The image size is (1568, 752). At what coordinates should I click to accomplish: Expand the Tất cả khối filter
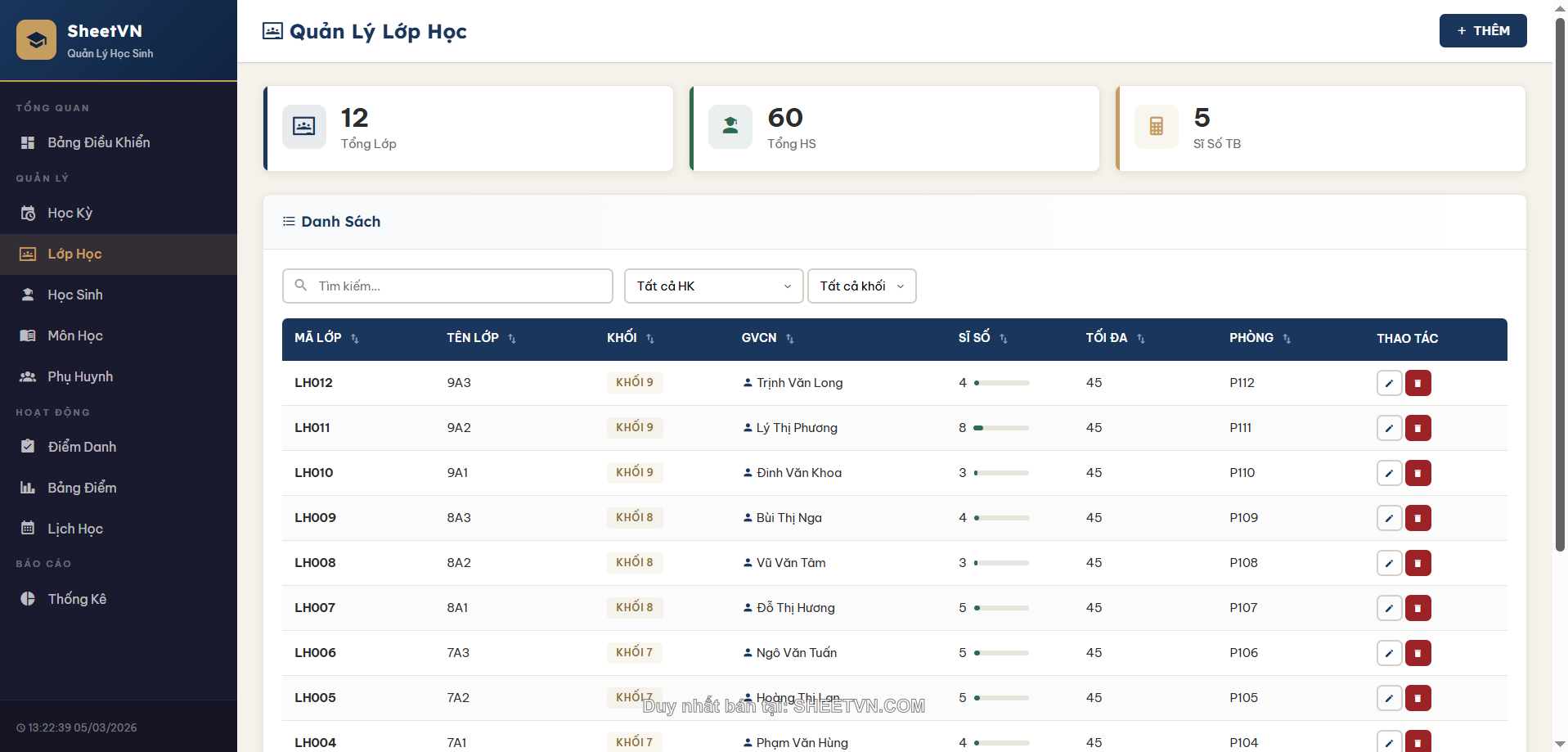pos(861,286)
